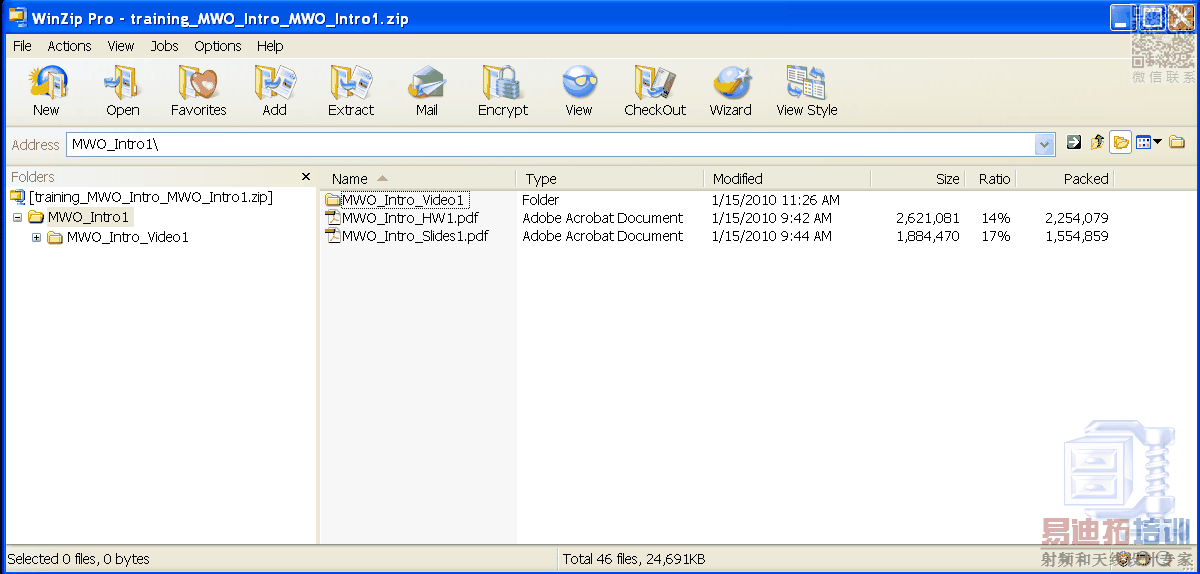Viewport: 1200px width, 574px height.
Task: Open the File menu
Action: pyautogui.click(x=22, y=46)
